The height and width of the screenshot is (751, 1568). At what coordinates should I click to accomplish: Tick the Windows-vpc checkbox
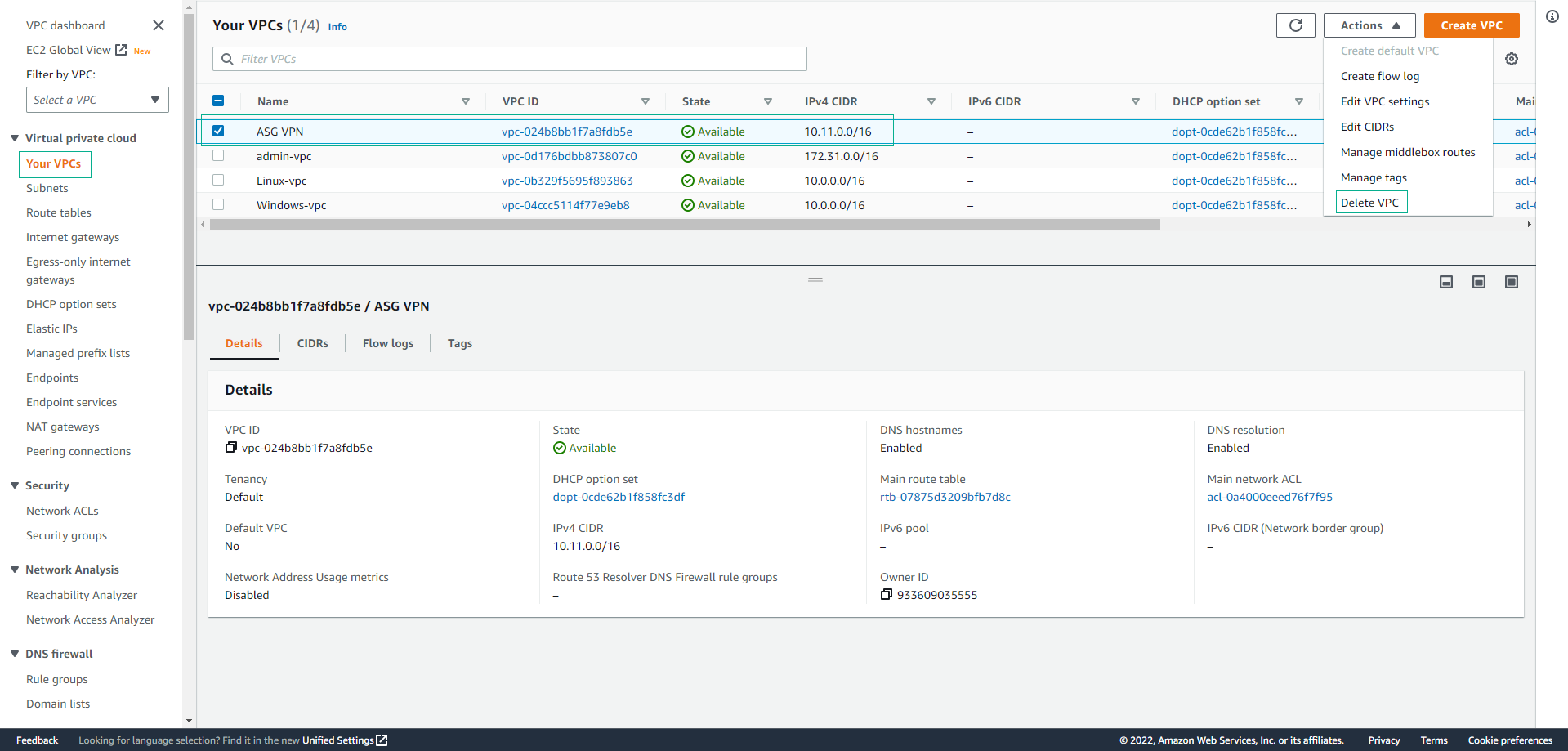[x=218, y=204]
